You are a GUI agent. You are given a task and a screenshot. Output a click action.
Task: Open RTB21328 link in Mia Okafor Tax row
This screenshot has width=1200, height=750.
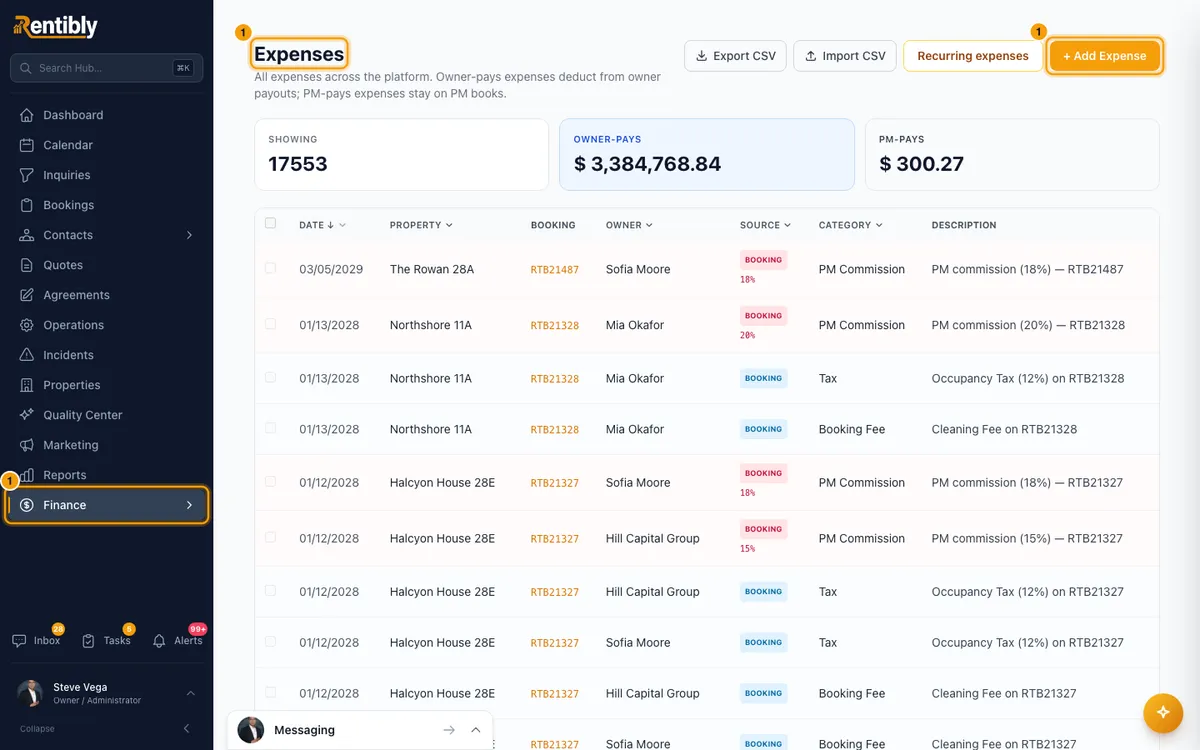pyautogui.click(x=555, y=379)
